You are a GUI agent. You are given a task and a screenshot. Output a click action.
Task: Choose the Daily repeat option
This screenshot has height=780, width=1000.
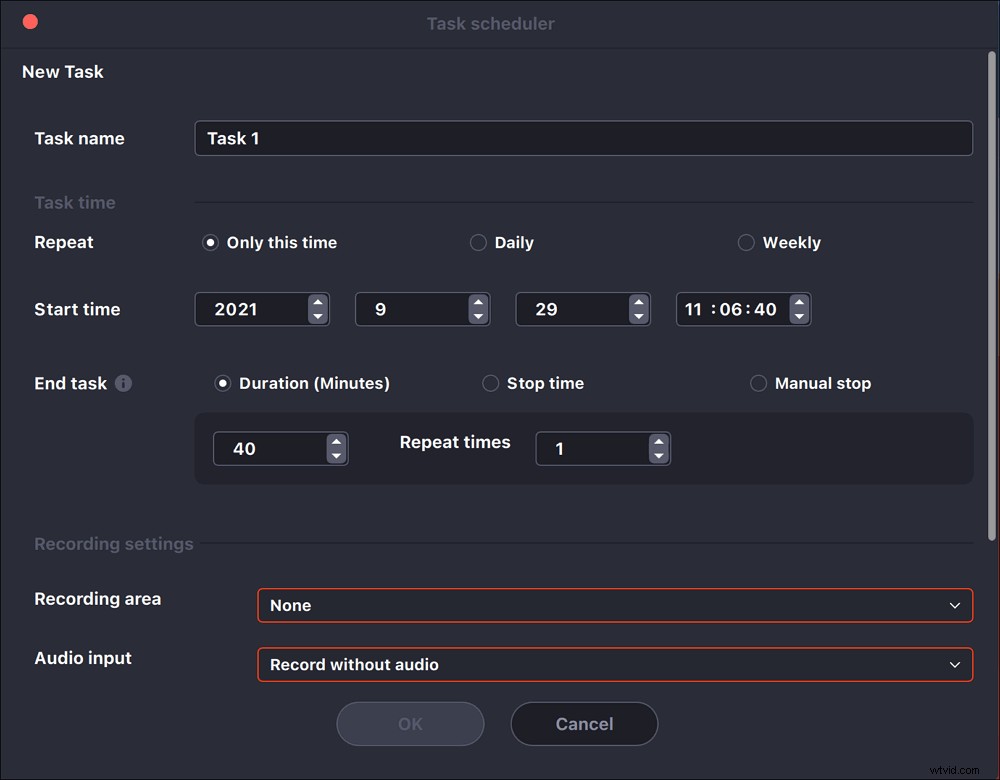pyautogui.click(x=478, y=243)
